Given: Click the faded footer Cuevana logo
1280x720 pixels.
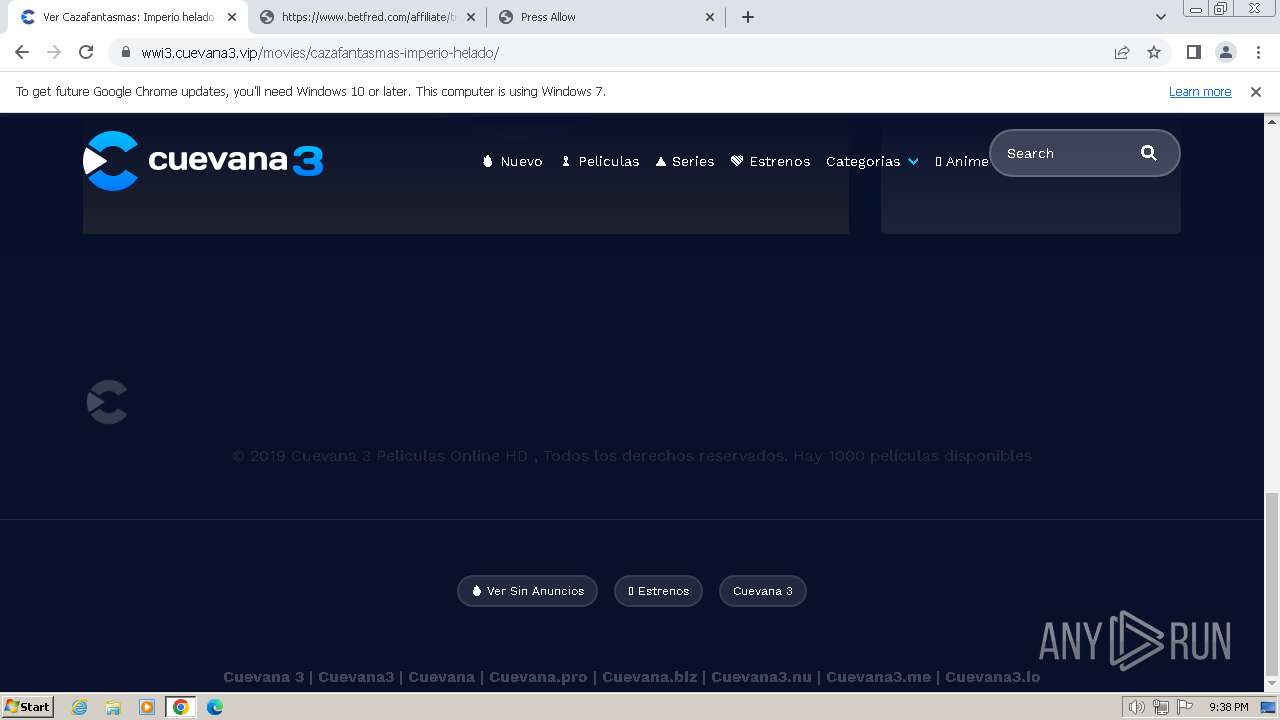Looking at the screenshot, I should (x=107, y=402).
